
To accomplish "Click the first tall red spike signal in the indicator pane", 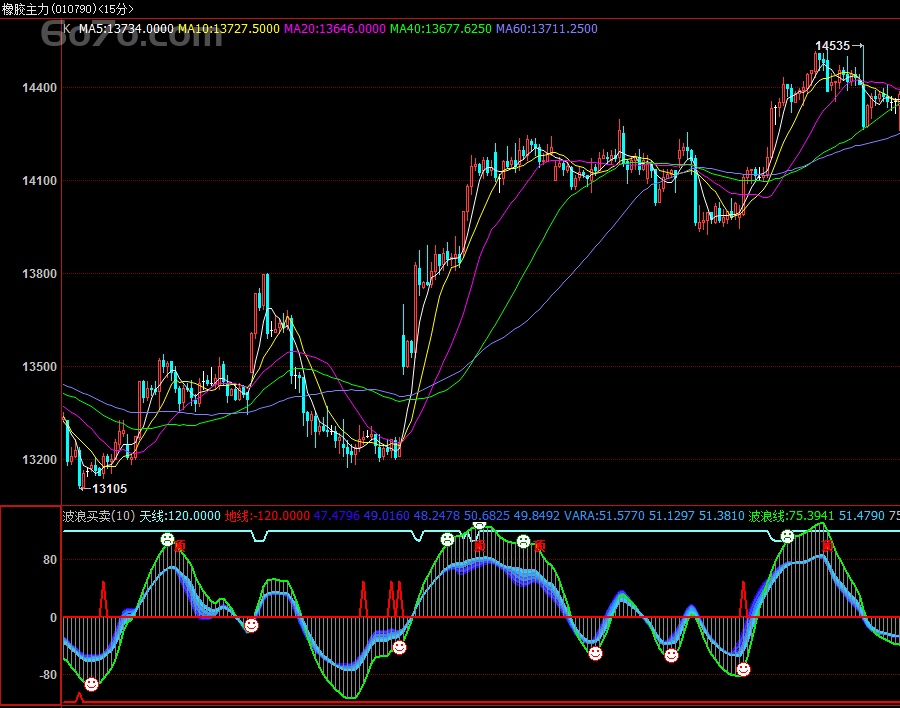I will 103,599.
